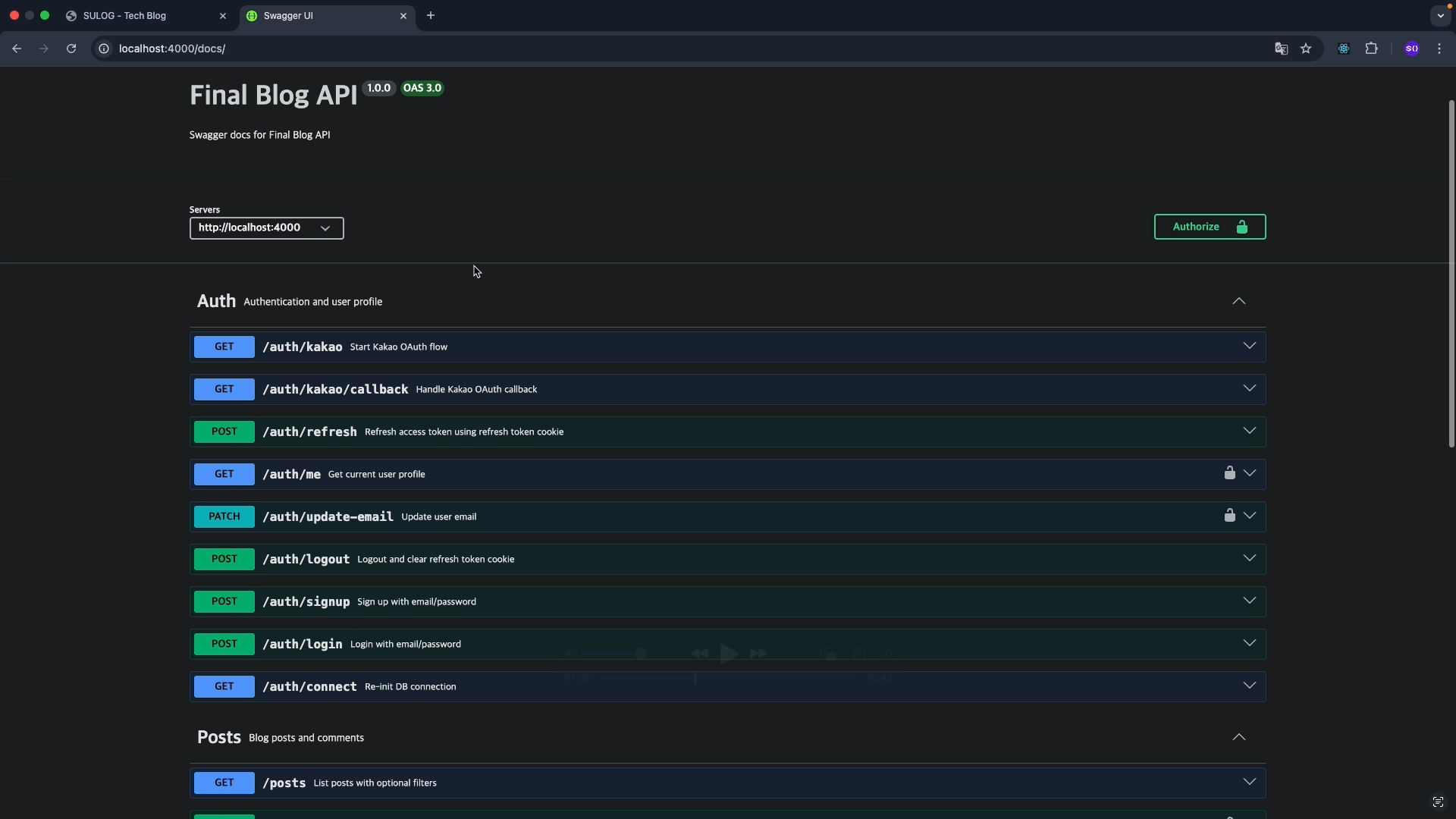Collapse the Auth section with its chevron
1456x819 pixels.
[x=1238, y=301]
